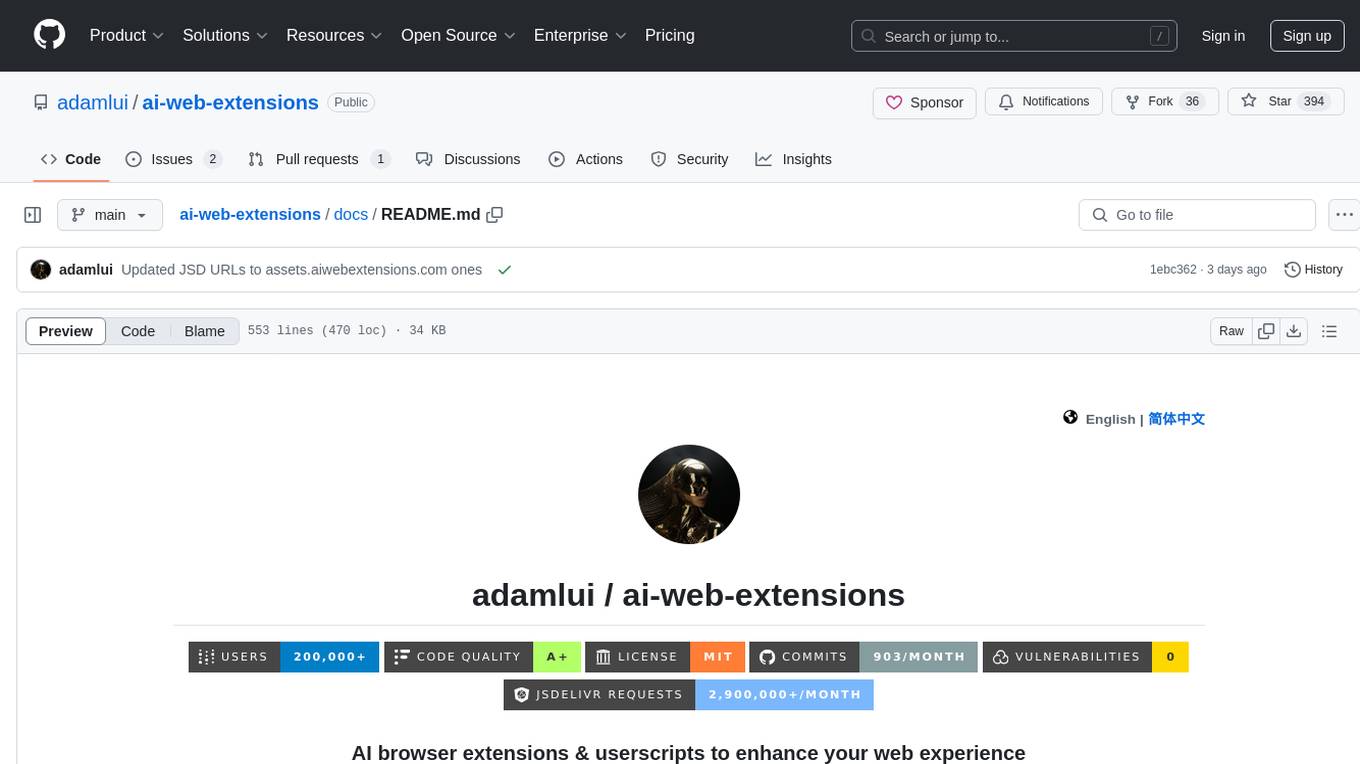Click the adamlui / ai-web-extensions heading
The width and height of the screenshot is (1360, 764).
tap(688, 595)
